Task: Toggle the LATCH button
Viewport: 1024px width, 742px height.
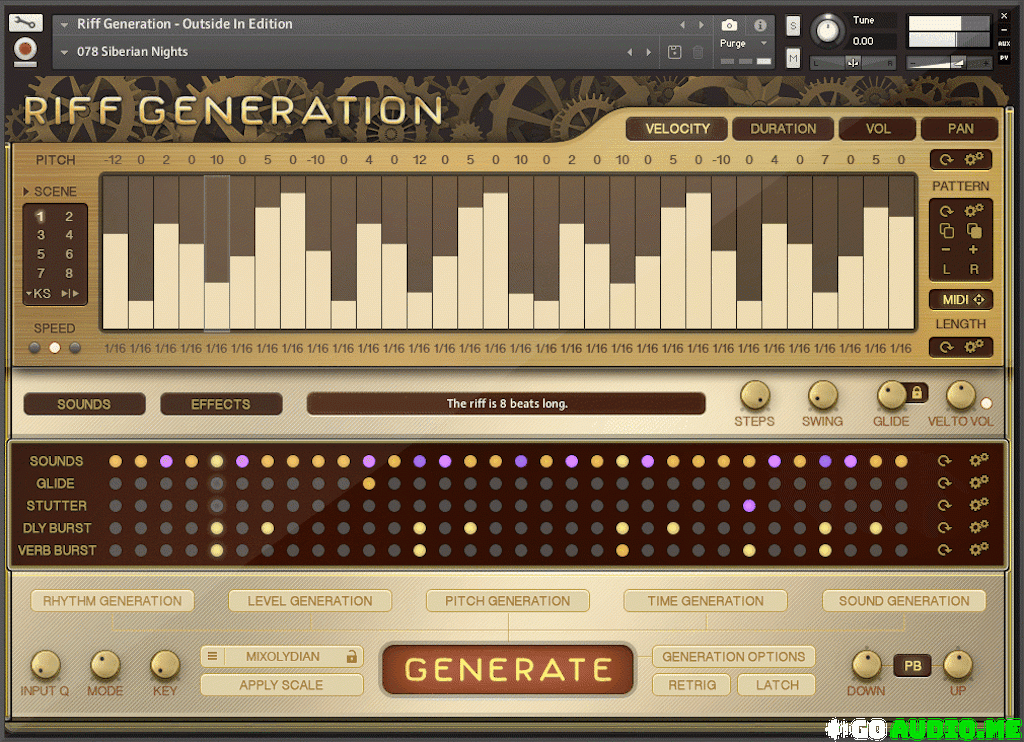Action: click(776, 685)
